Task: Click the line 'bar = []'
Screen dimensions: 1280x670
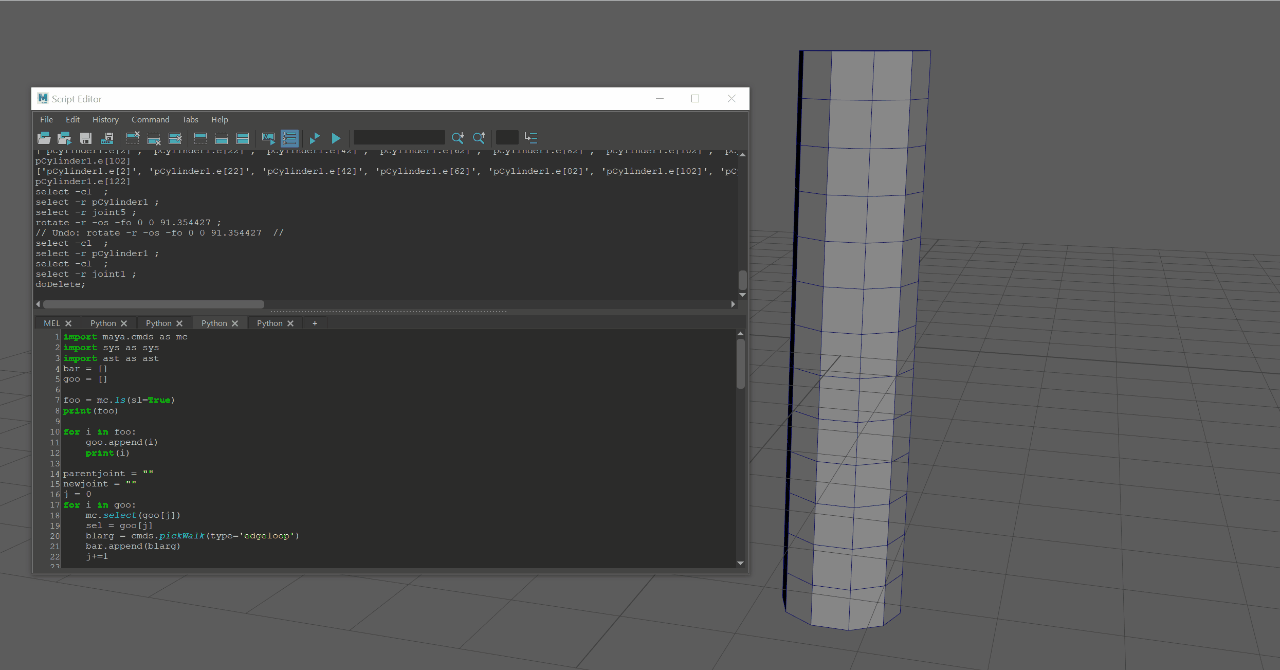Action: point(85,369)
